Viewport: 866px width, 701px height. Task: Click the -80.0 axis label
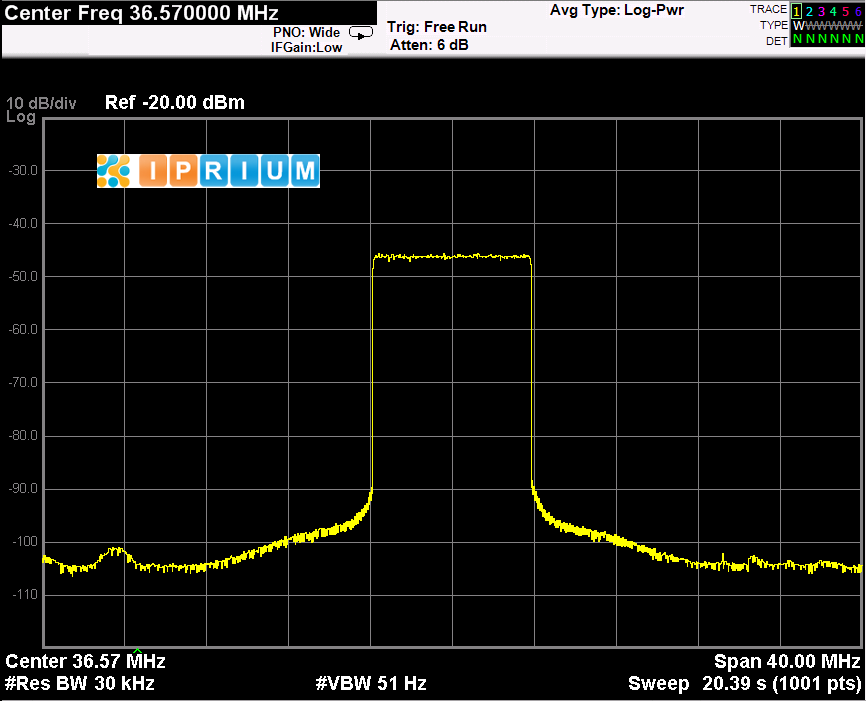pyautogui.click(x=23, y=435)
